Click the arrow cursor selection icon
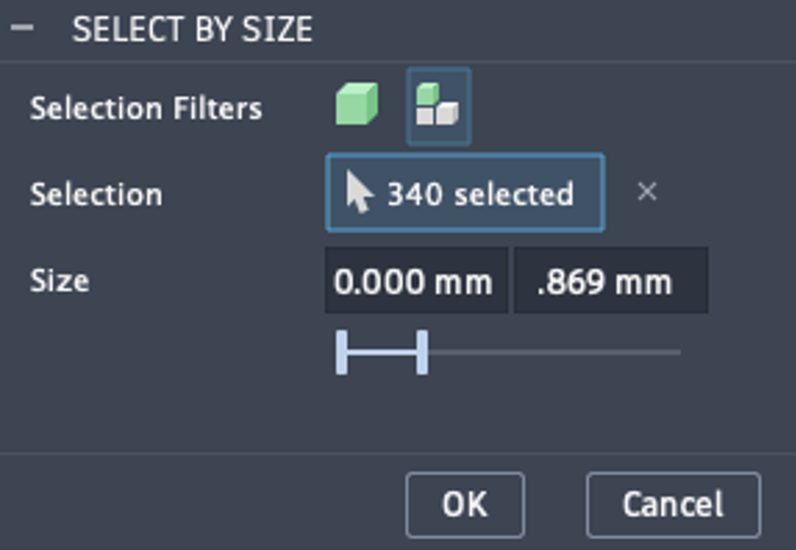The height and width of the screenshot is (550, 796). click(x=359, y=193)
